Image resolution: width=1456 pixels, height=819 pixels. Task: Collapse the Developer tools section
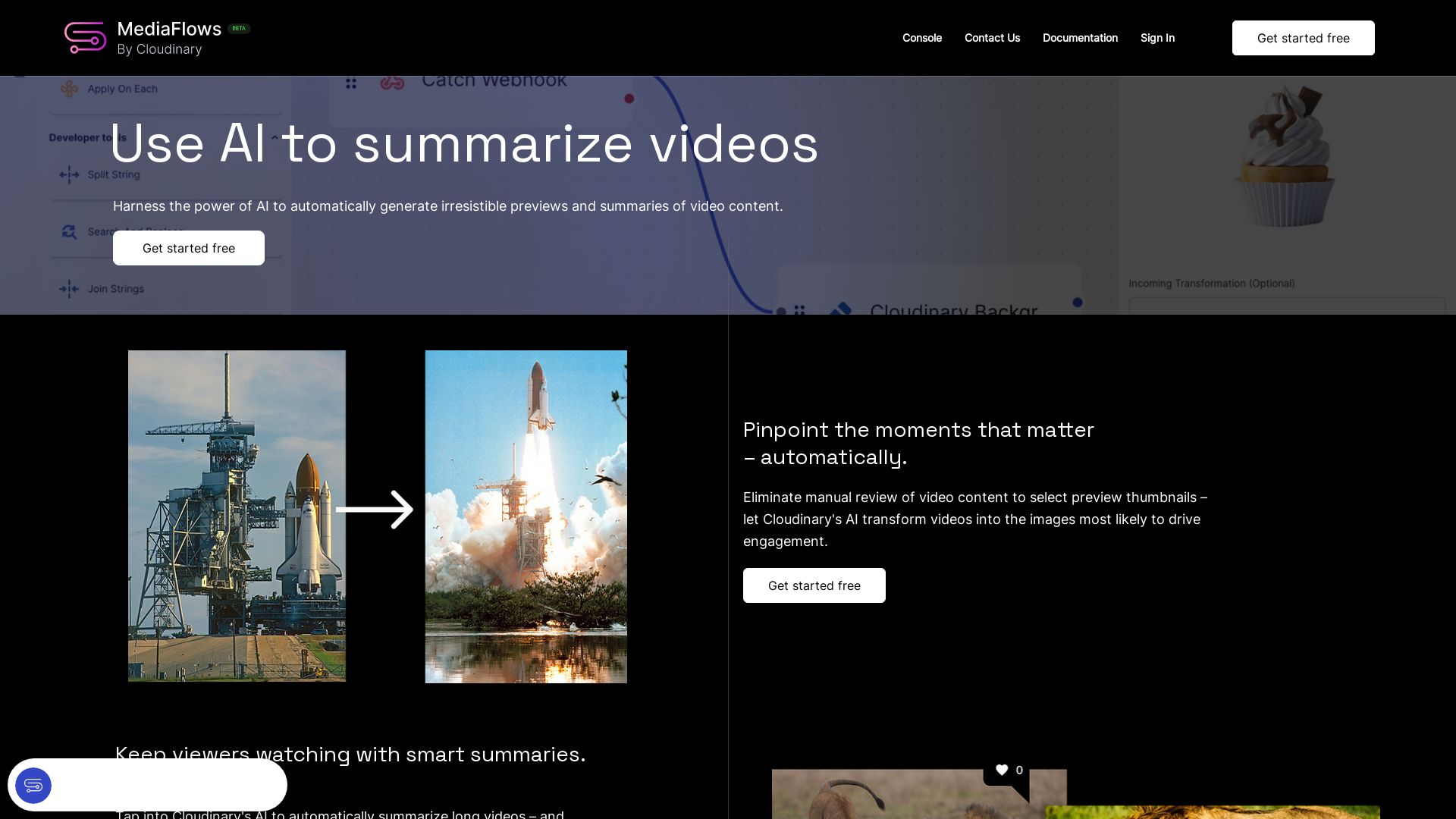click(274, 138)
